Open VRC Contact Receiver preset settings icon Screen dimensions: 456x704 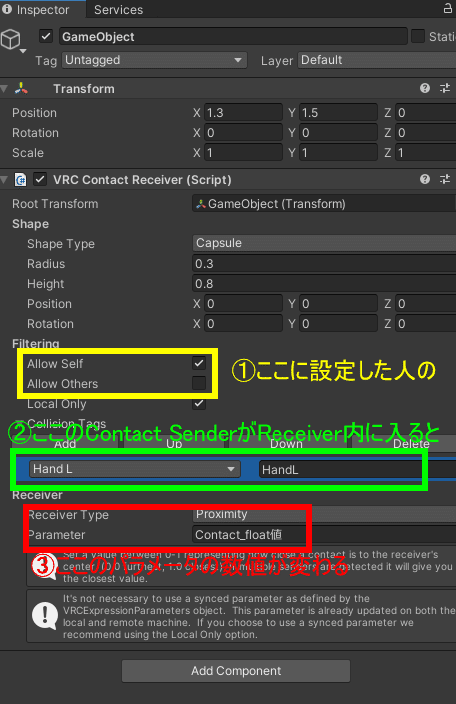[x=445, y=179]
